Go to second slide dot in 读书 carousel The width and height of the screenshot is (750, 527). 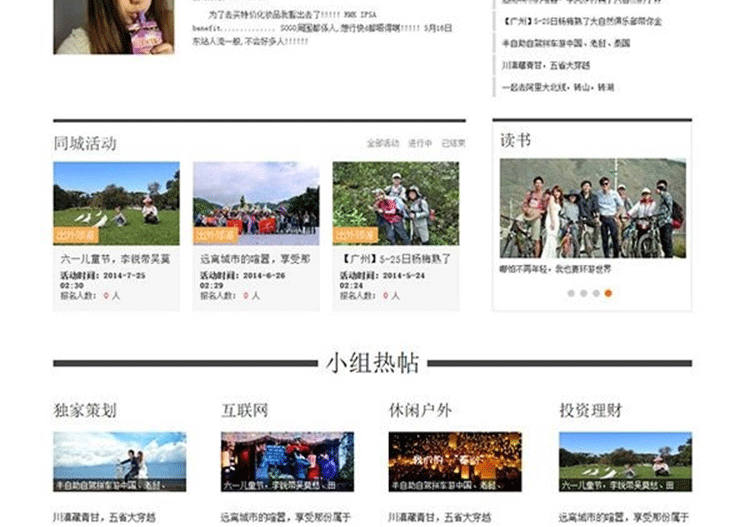click(584, 293)
